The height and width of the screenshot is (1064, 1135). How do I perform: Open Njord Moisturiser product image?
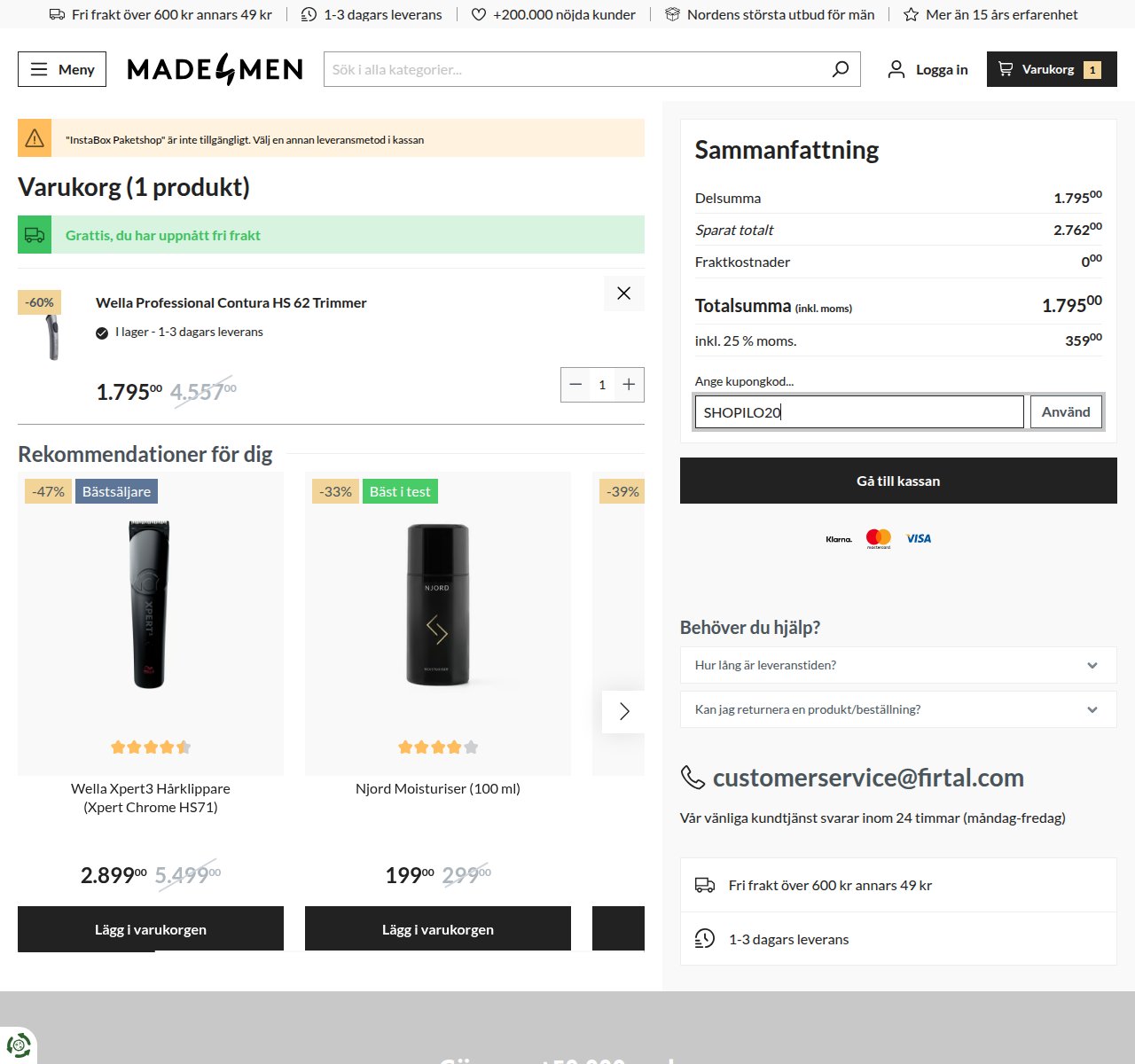tap(438, 604)
